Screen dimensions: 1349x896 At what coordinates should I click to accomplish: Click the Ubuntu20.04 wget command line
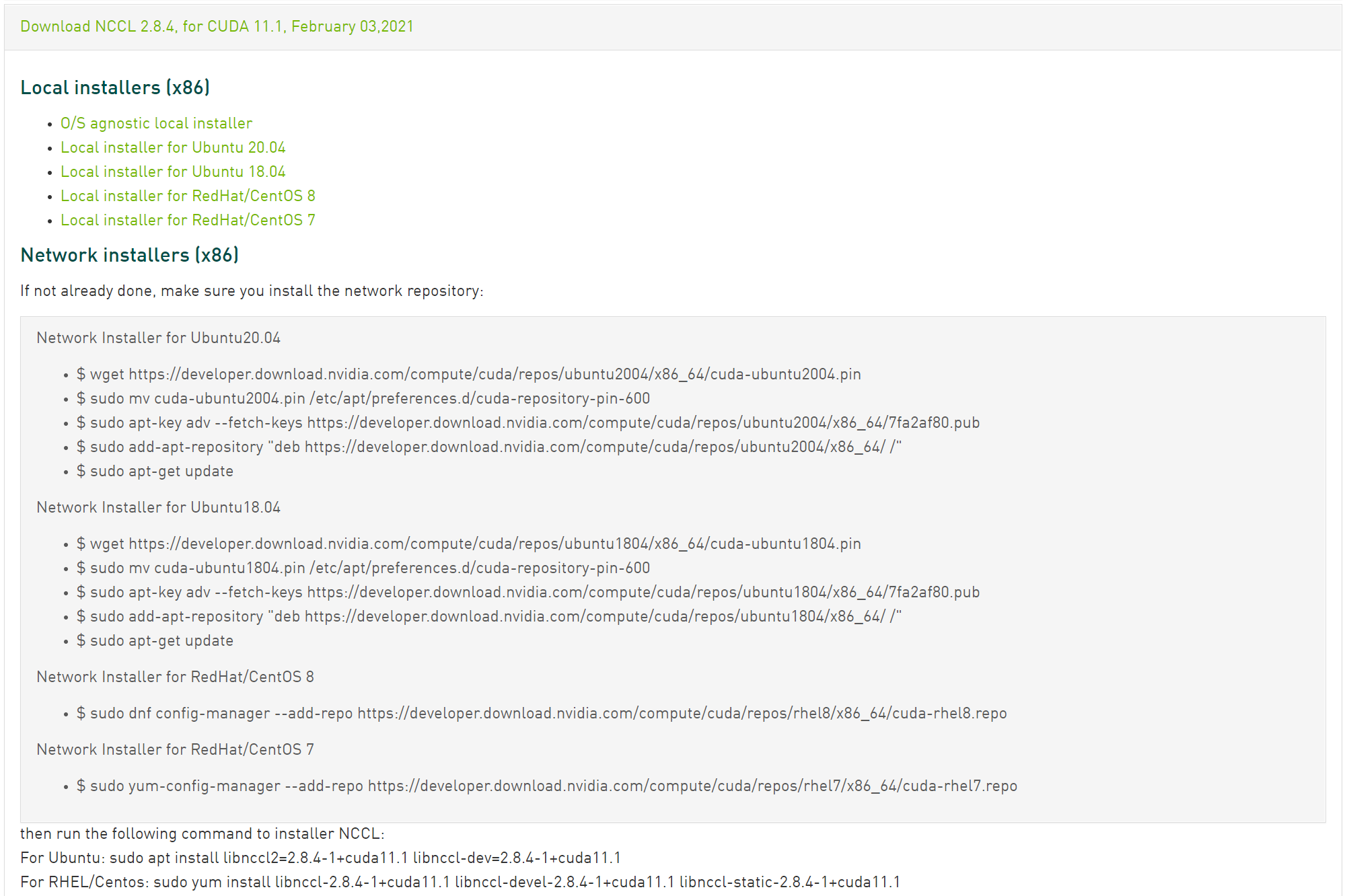pos(468,374)
